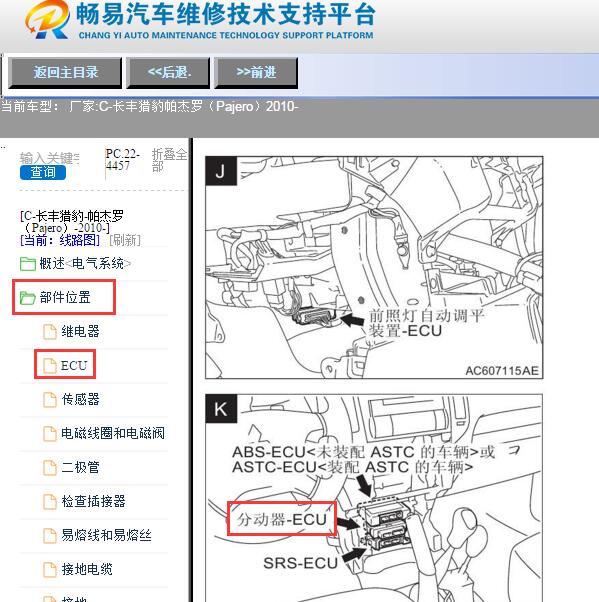Click open-folder icon beside 部件位置
Viewport: 599px width, 602px height.
pos(28,298)
